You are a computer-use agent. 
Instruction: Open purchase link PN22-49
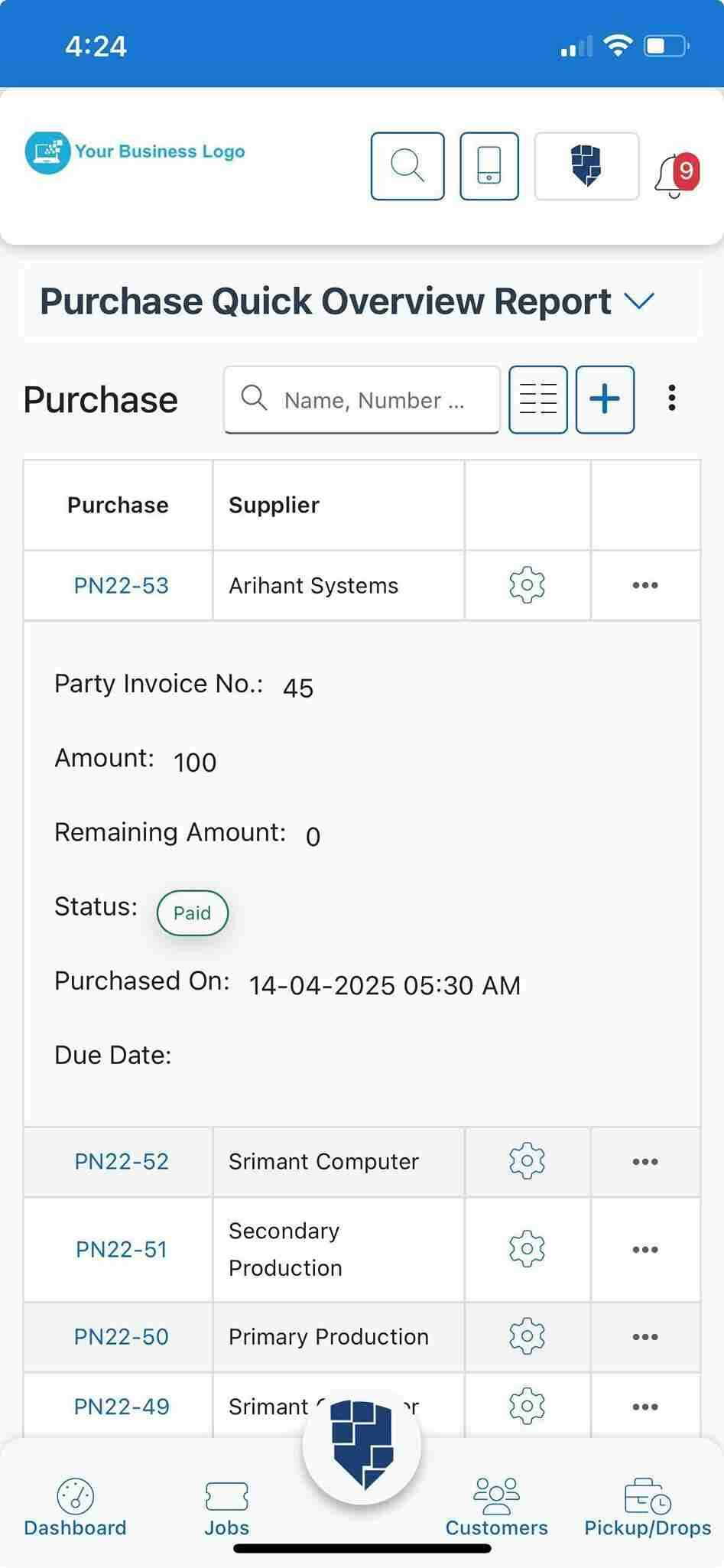[122, 1407]
